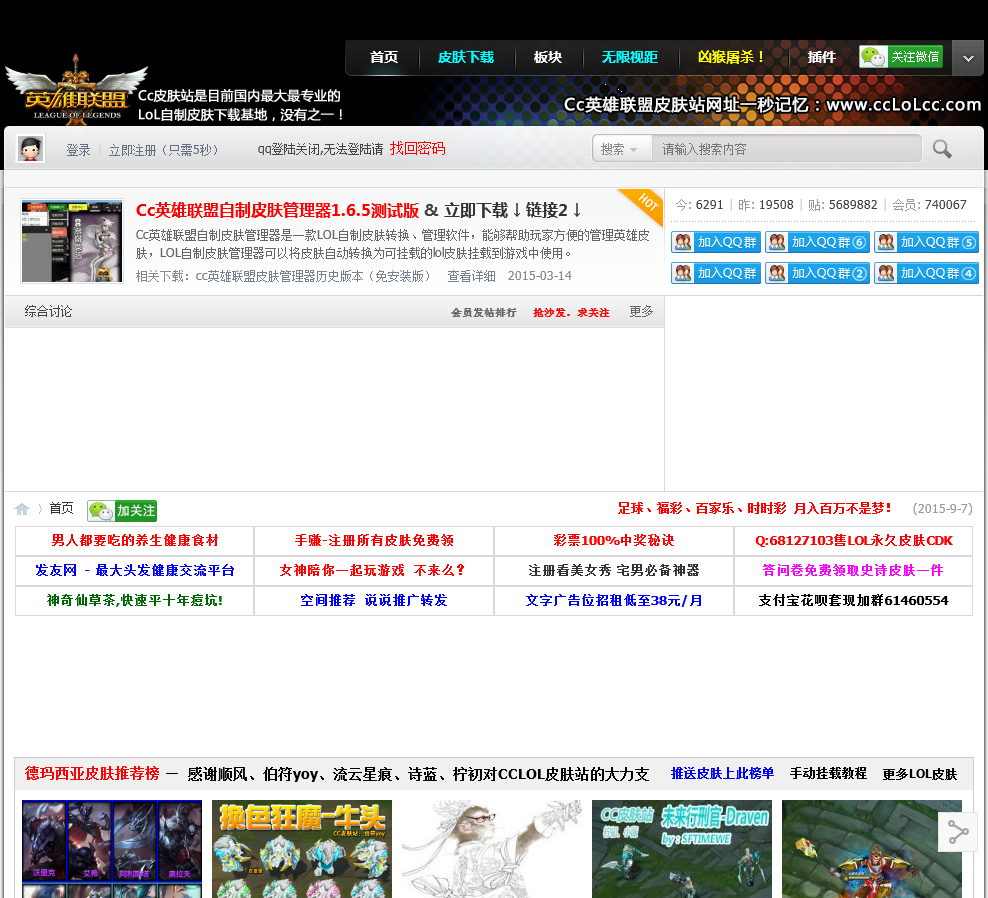Open the rightmost gameplay skin thumbnail
This screenshot has height=898, width=988.
coord(871,849)
